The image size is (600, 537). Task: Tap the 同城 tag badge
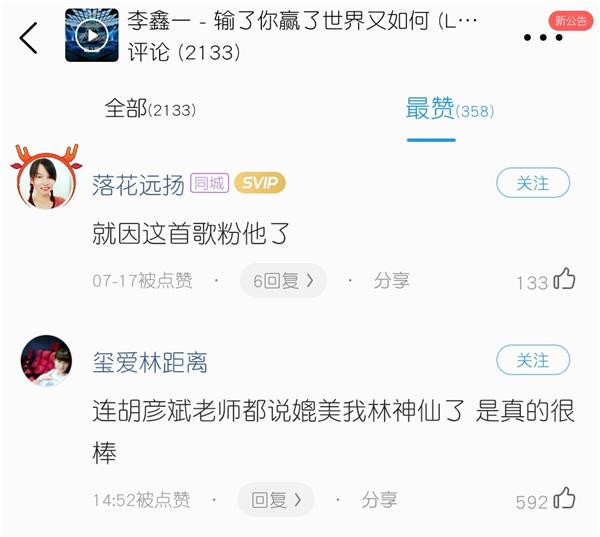(x=210, y=183)
